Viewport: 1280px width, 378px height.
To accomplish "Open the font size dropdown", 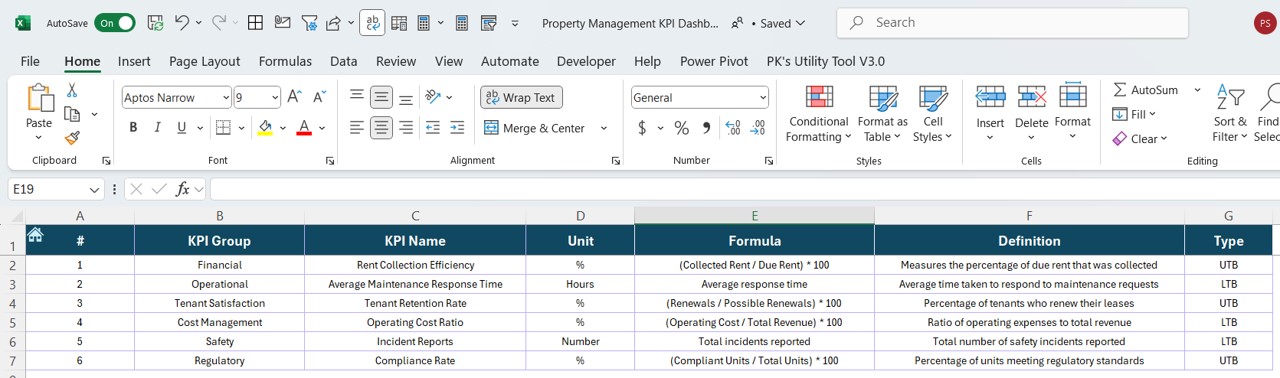I will pyautogui.click(x=275, y=98).
